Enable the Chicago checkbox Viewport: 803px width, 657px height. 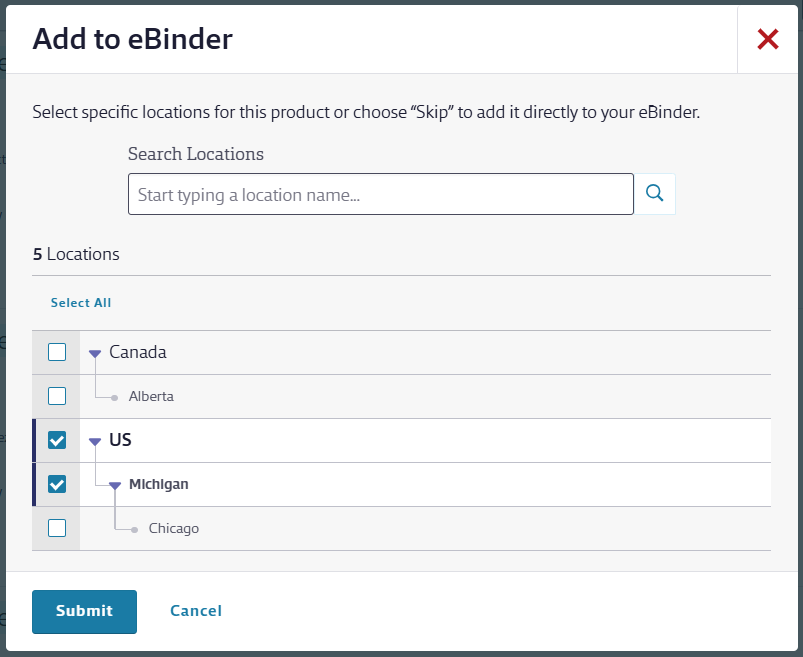tap(57, 528)
